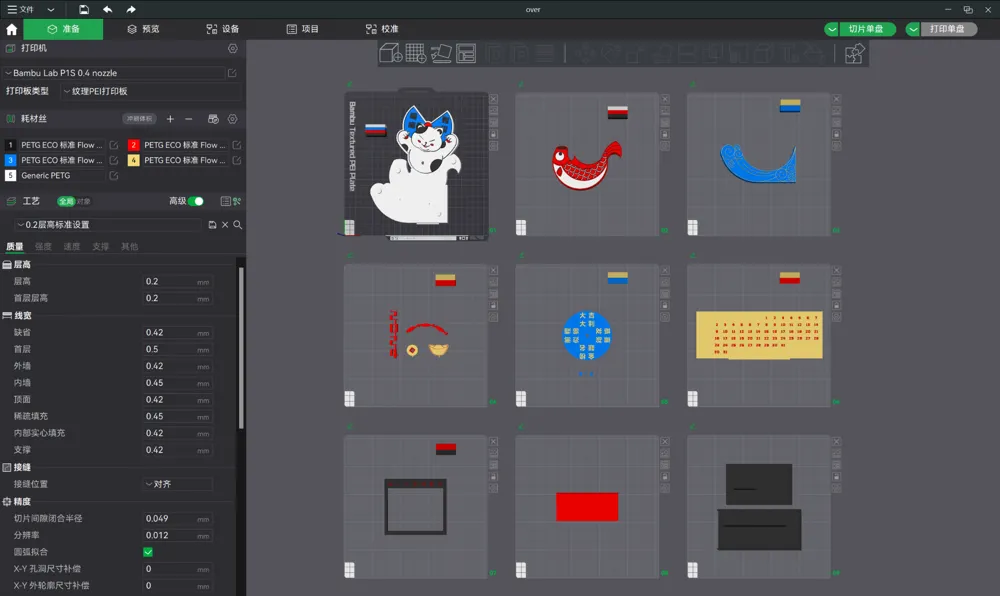Click the Arrange all objects toolbar icon
Image resolution: width=1000 pixels, height=596 pixels.
tap(466, 54)
